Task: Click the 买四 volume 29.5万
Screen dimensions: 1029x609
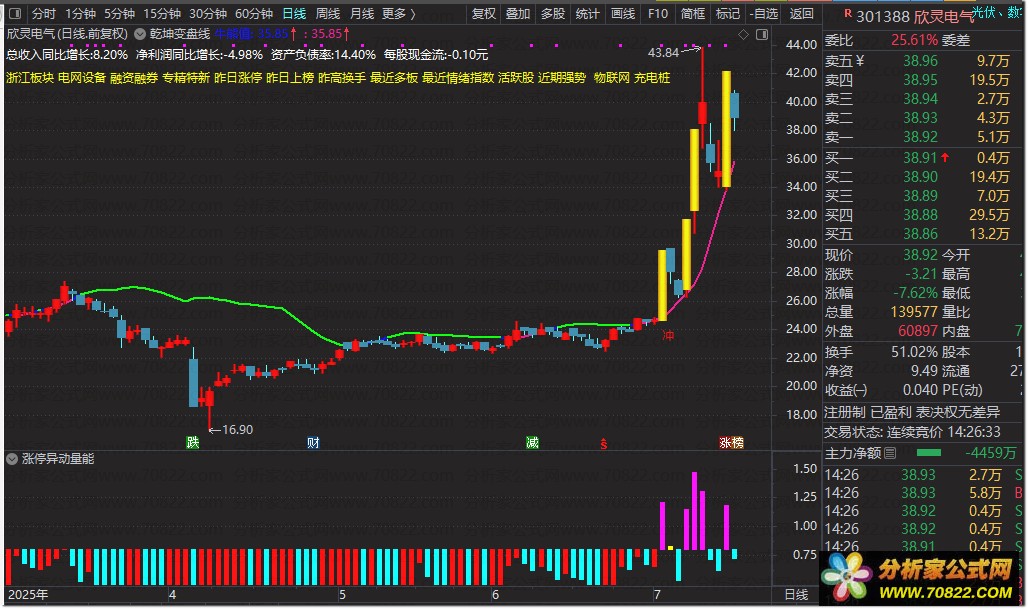Action: tap(990, 215)
